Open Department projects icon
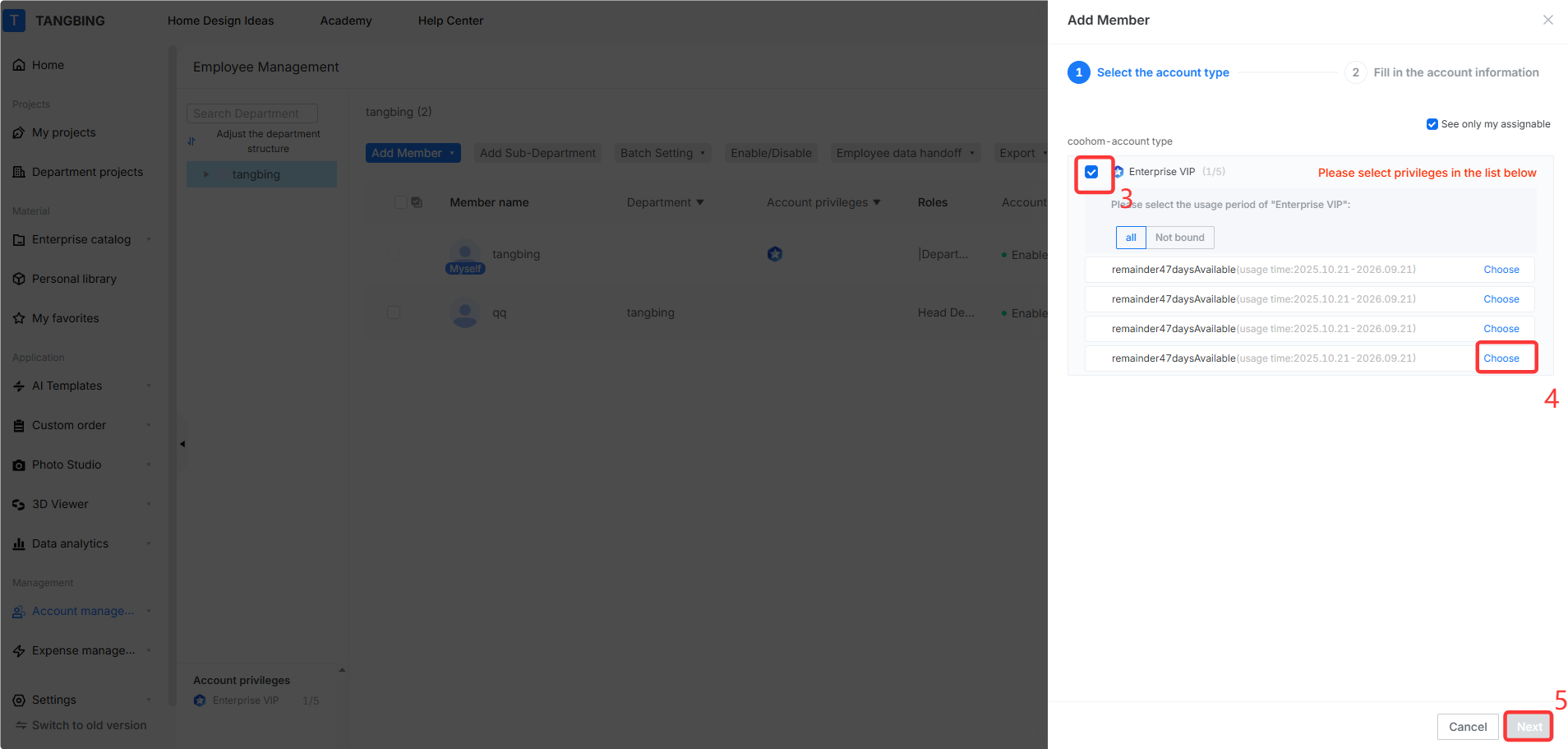 19,172
